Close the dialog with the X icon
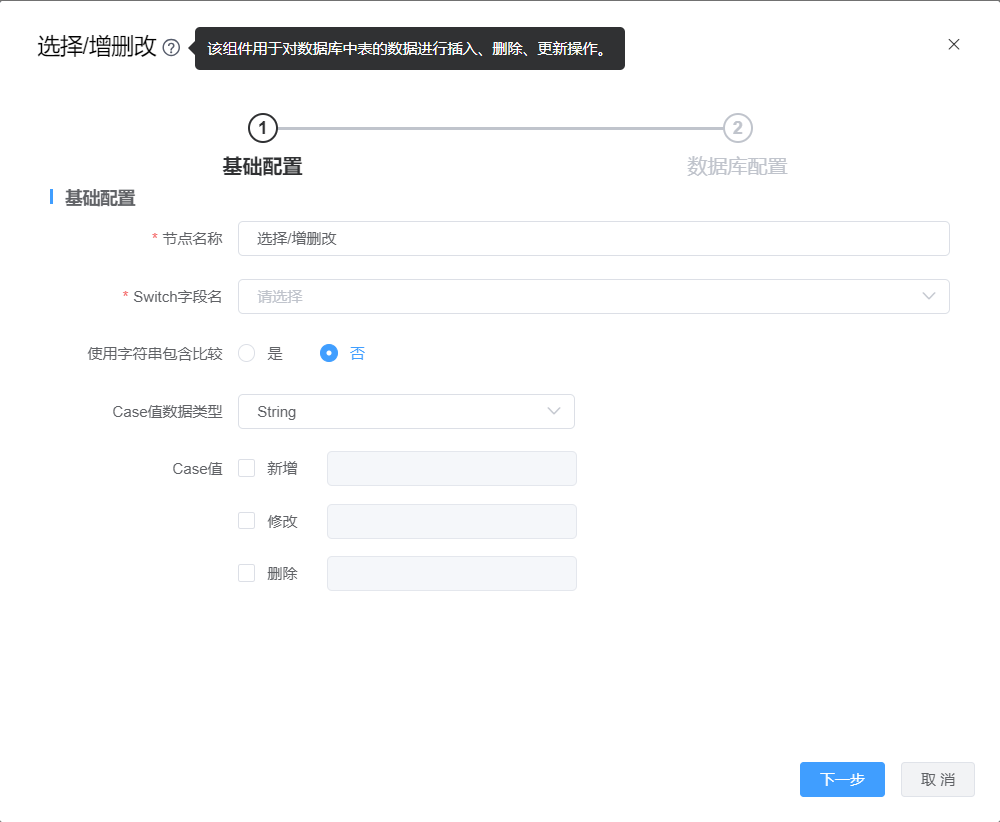The image size is (1000, 822). click(x=953, y=44)
